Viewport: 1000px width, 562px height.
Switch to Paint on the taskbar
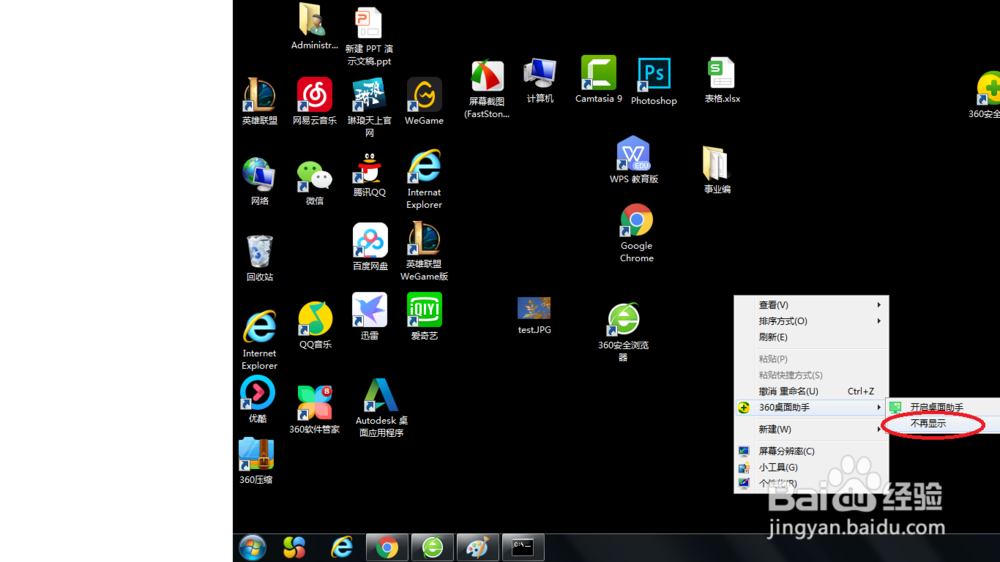point(478,547)
